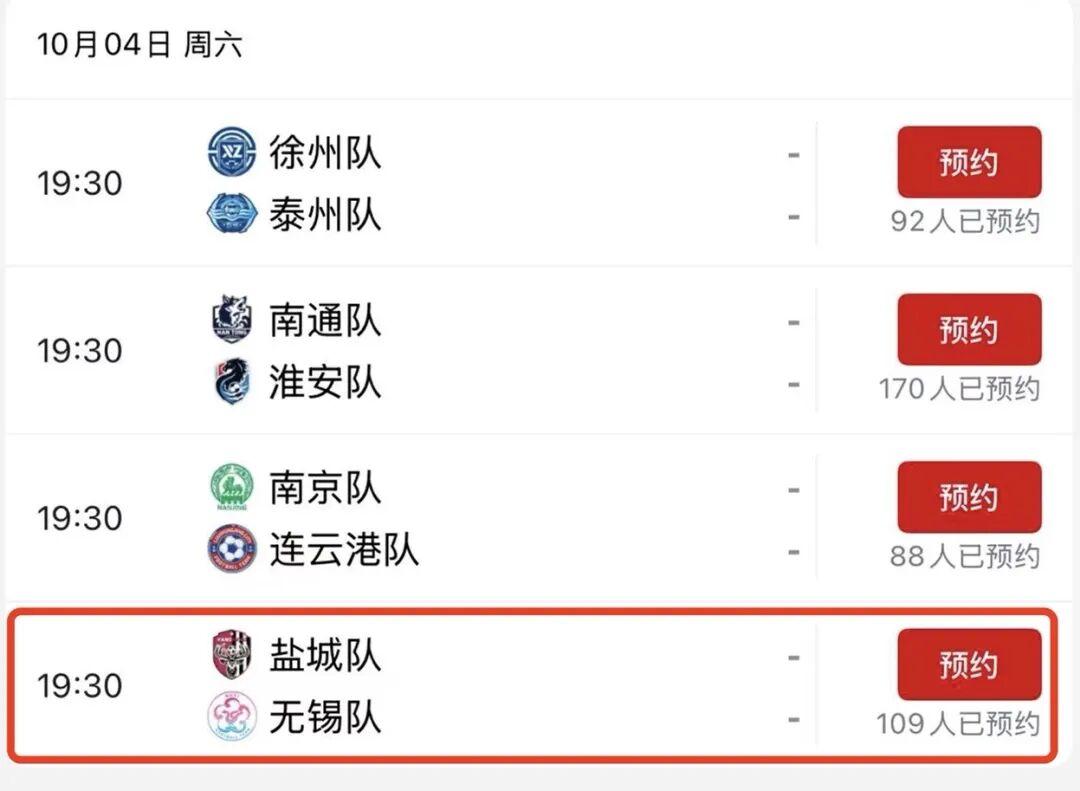Screen dimensions: 1080x791
Task: Tap the 19:30 time of 南京队 match
Action: pyautogui.click(x=80, y=519)
